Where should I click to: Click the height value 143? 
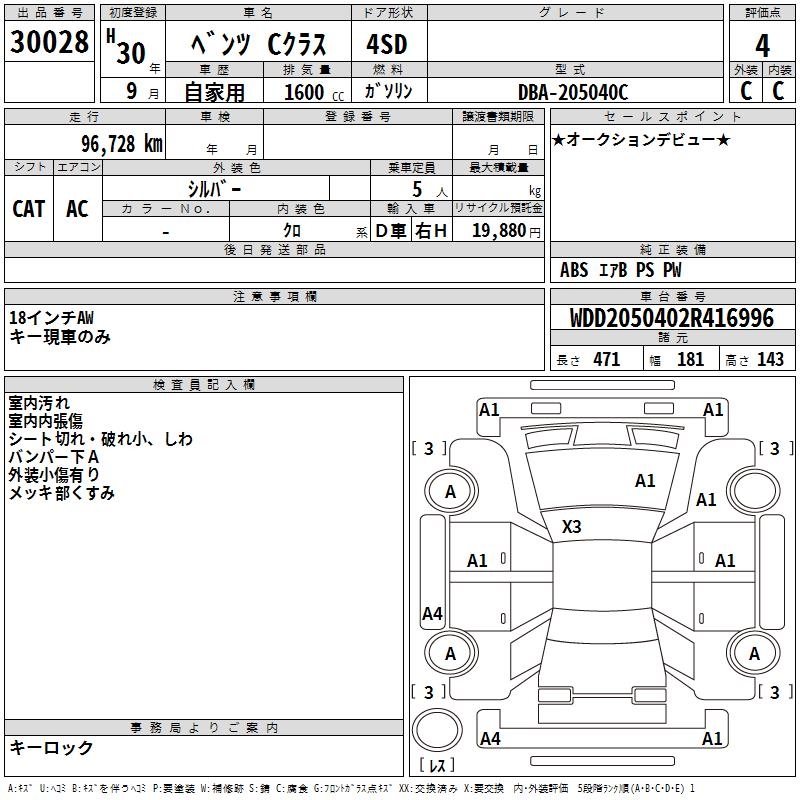click(770, 359)
